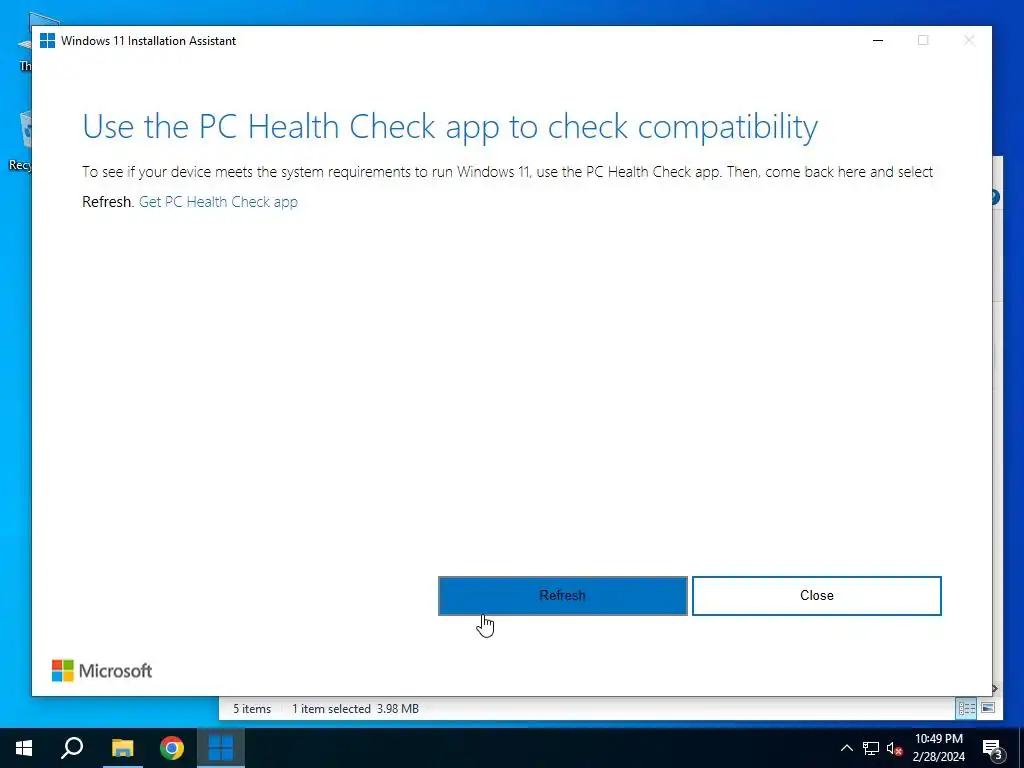Image resolution: width=1024 pixels, height=768 pixels.
Task: Open the network status tray icon
Action: (871, 748)
